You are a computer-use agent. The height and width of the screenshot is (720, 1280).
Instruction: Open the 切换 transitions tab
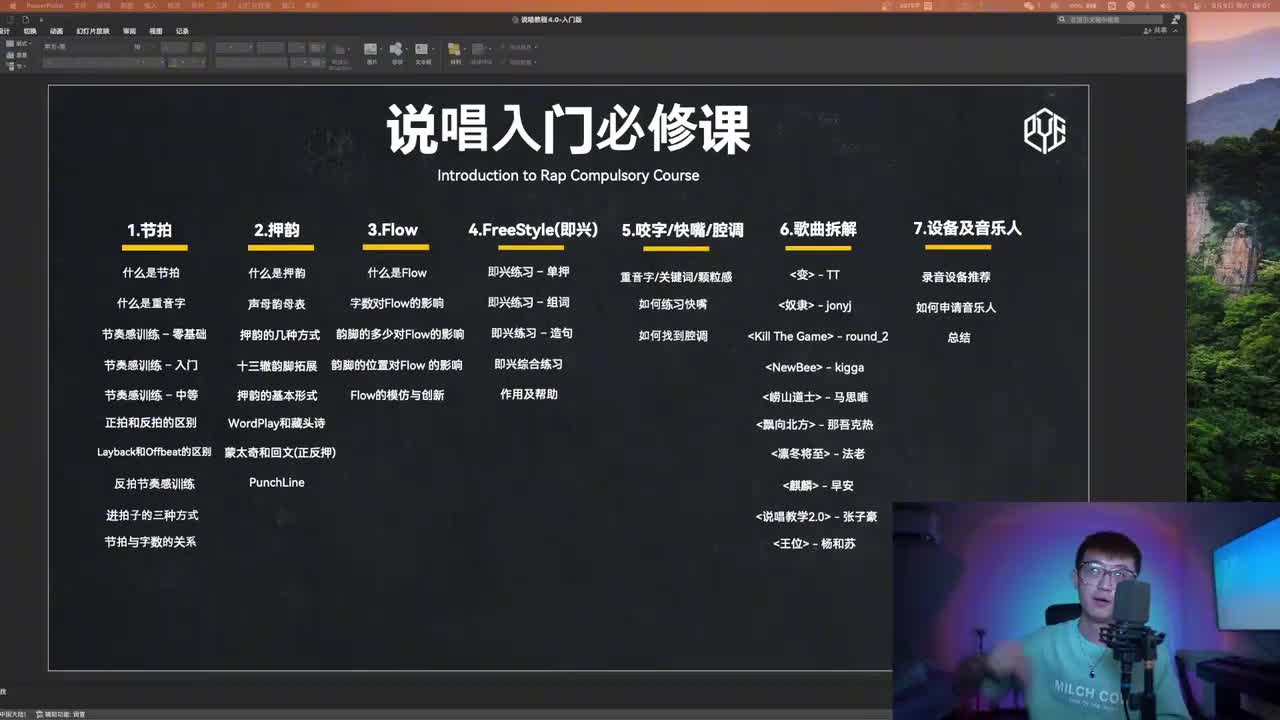coord(30,31)
